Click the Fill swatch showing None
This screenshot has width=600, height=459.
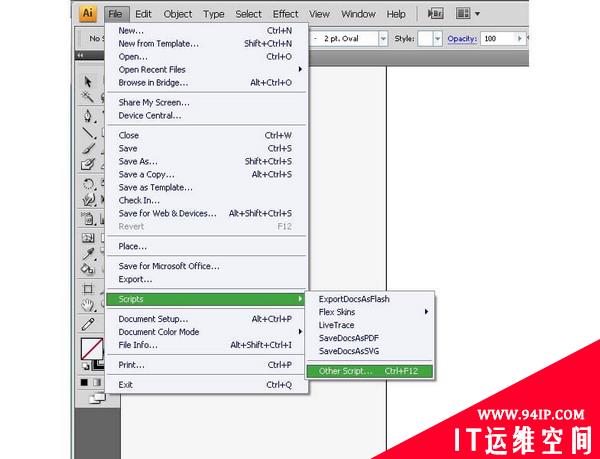[x=92, y=348]
